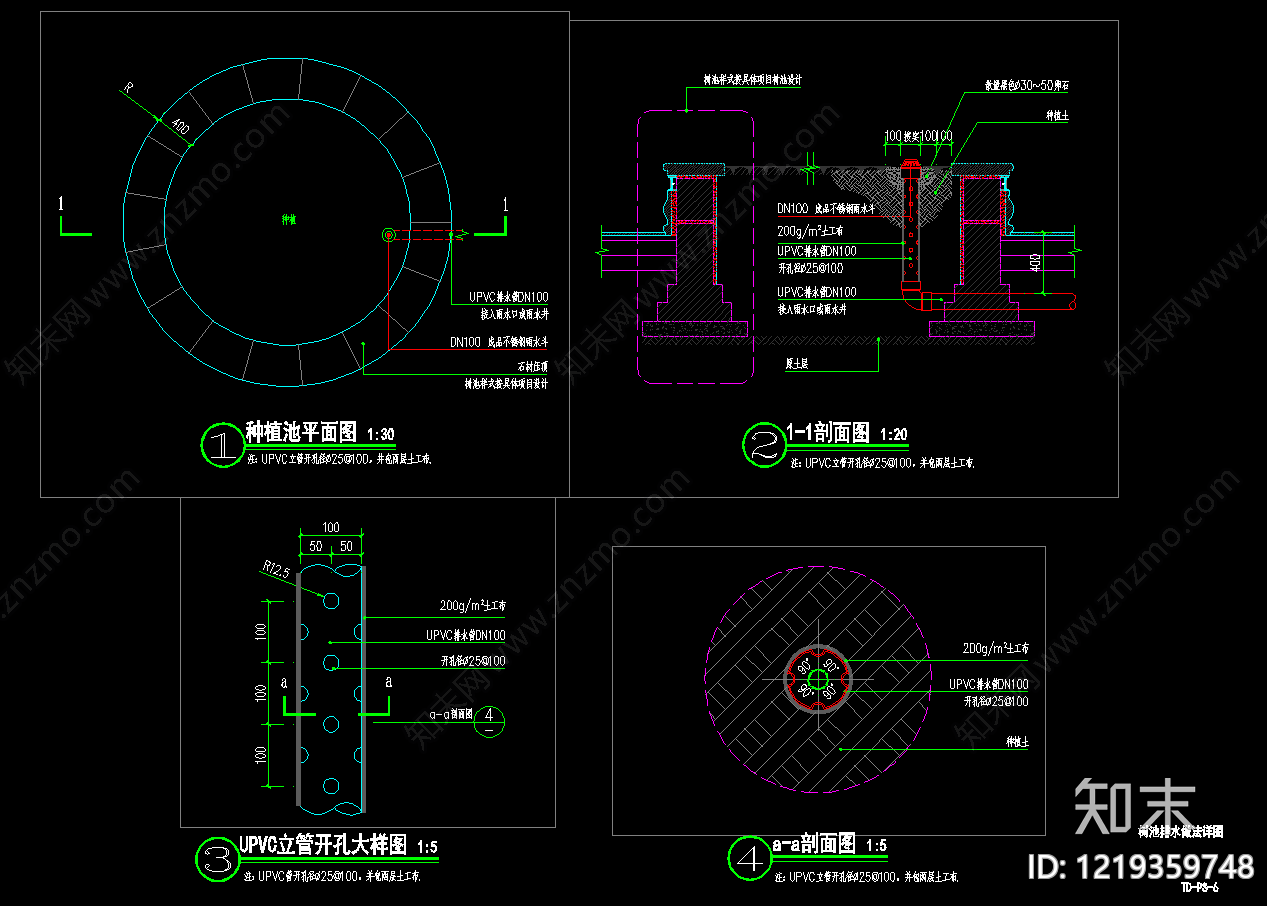Click "DN100 成品不锈钢雨水斗" label in the 1-1 section
The image size is (1267, 906).
[x=827, y=209]
